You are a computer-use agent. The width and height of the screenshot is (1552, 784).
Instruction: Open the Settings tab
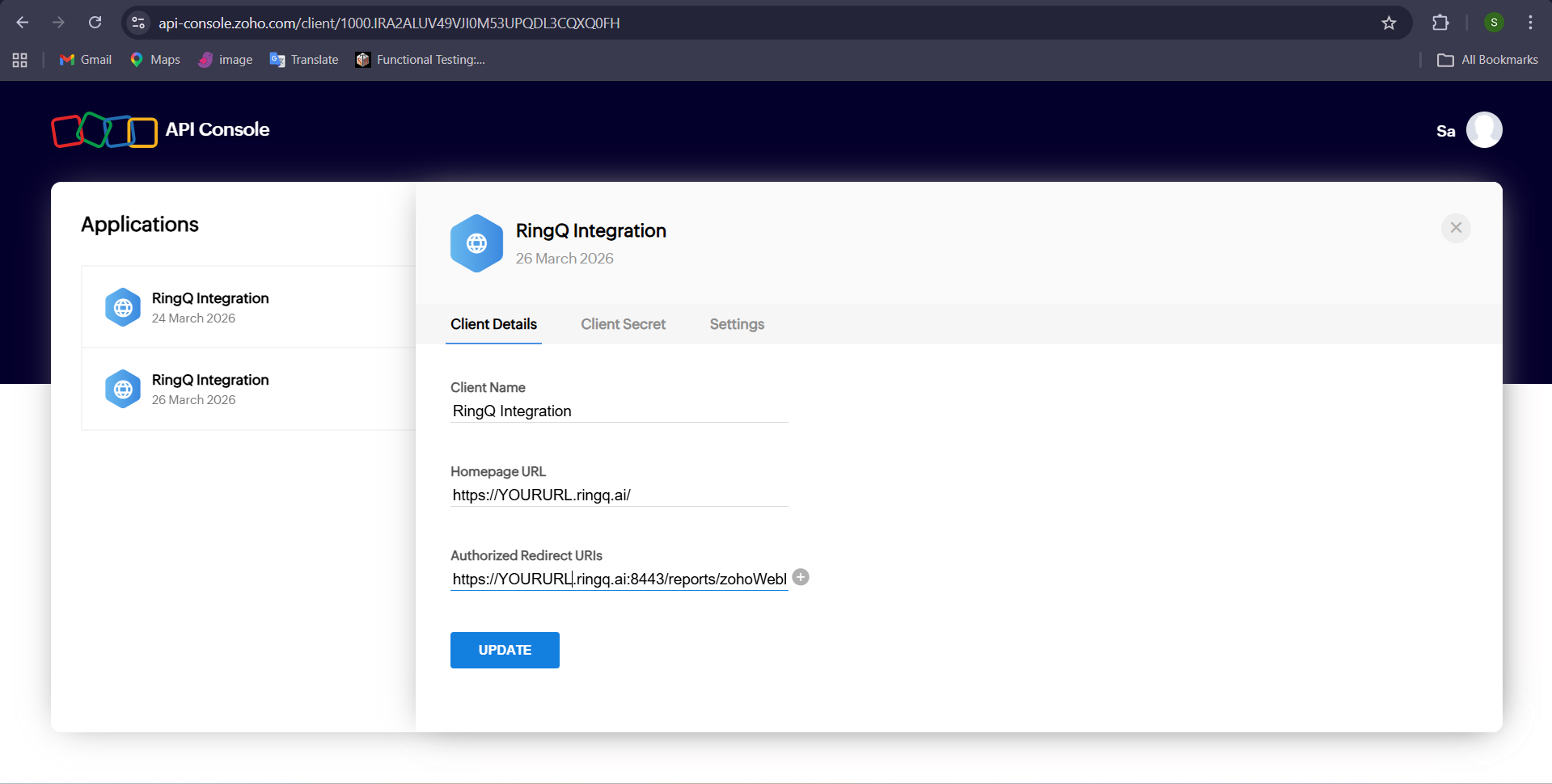click(737, 324)
